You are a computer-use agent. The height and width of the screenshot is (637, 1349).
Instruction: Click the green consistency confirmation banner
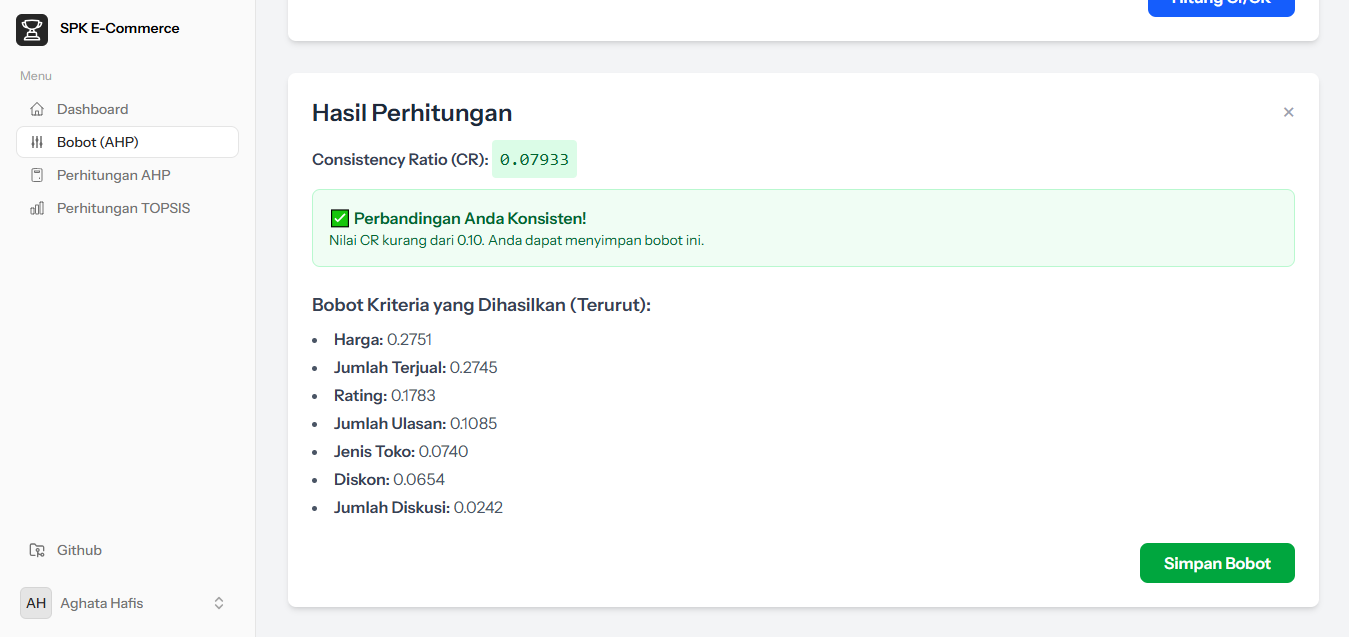803,228
